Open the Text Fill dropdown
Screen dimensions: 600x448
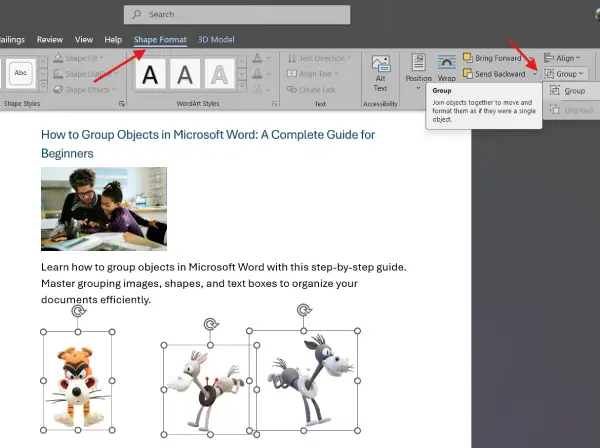click(262, 58)
